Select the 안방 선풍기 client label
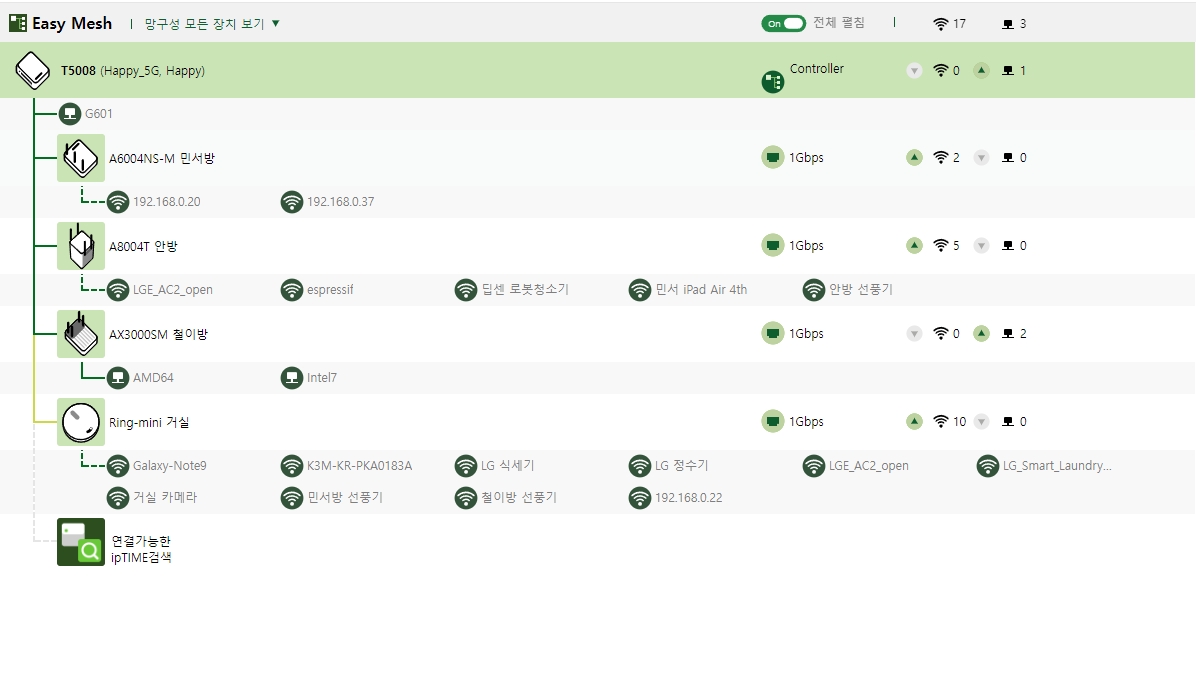 pyautogui.click(x=860, y=290)
